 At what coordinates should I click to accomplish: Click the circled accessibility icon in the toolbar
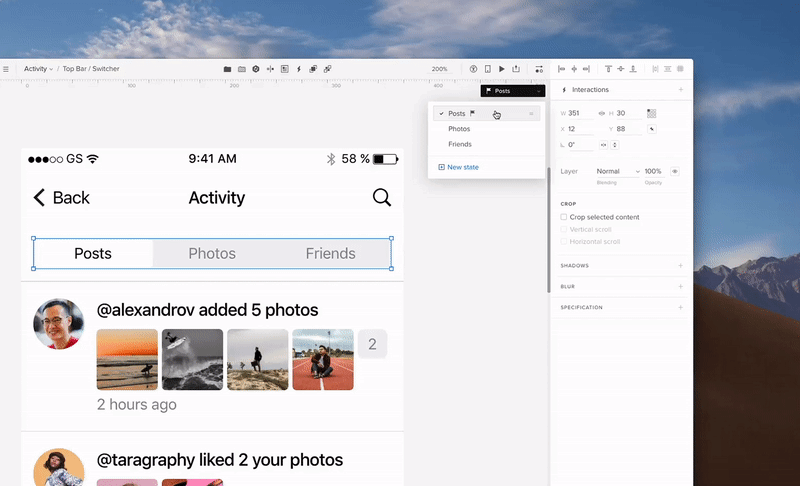point(473,69)
